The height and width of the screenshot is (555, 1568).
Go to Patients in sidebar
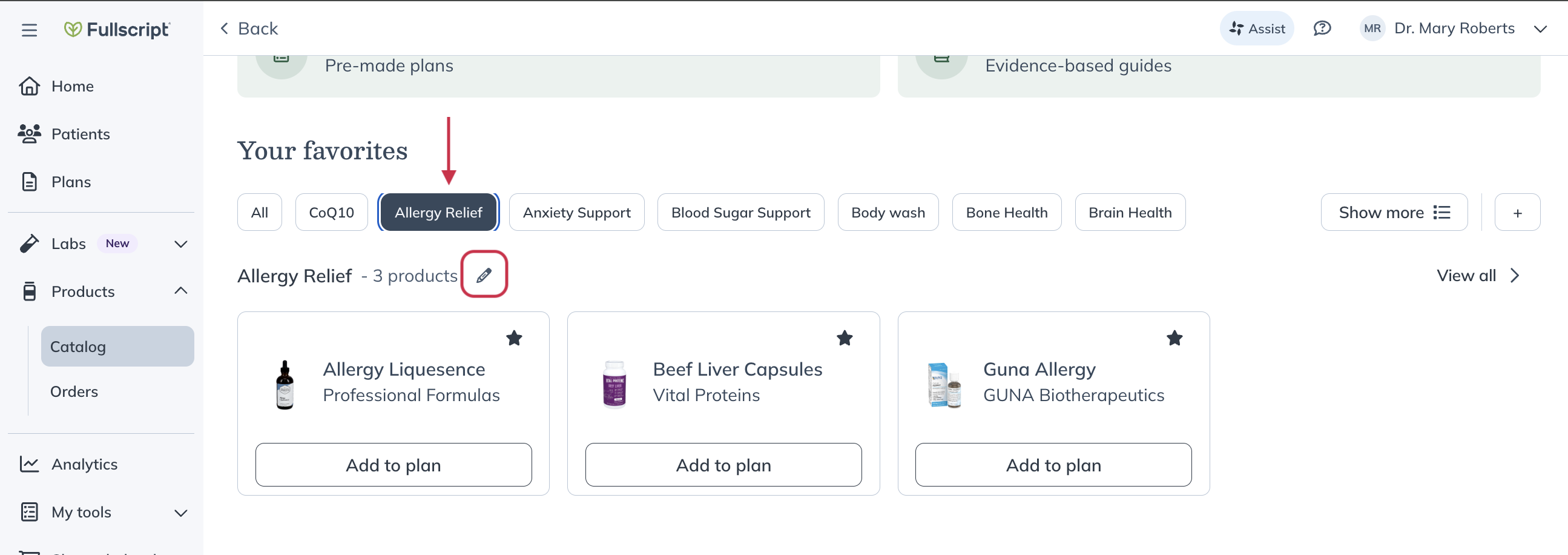(80, 133)
